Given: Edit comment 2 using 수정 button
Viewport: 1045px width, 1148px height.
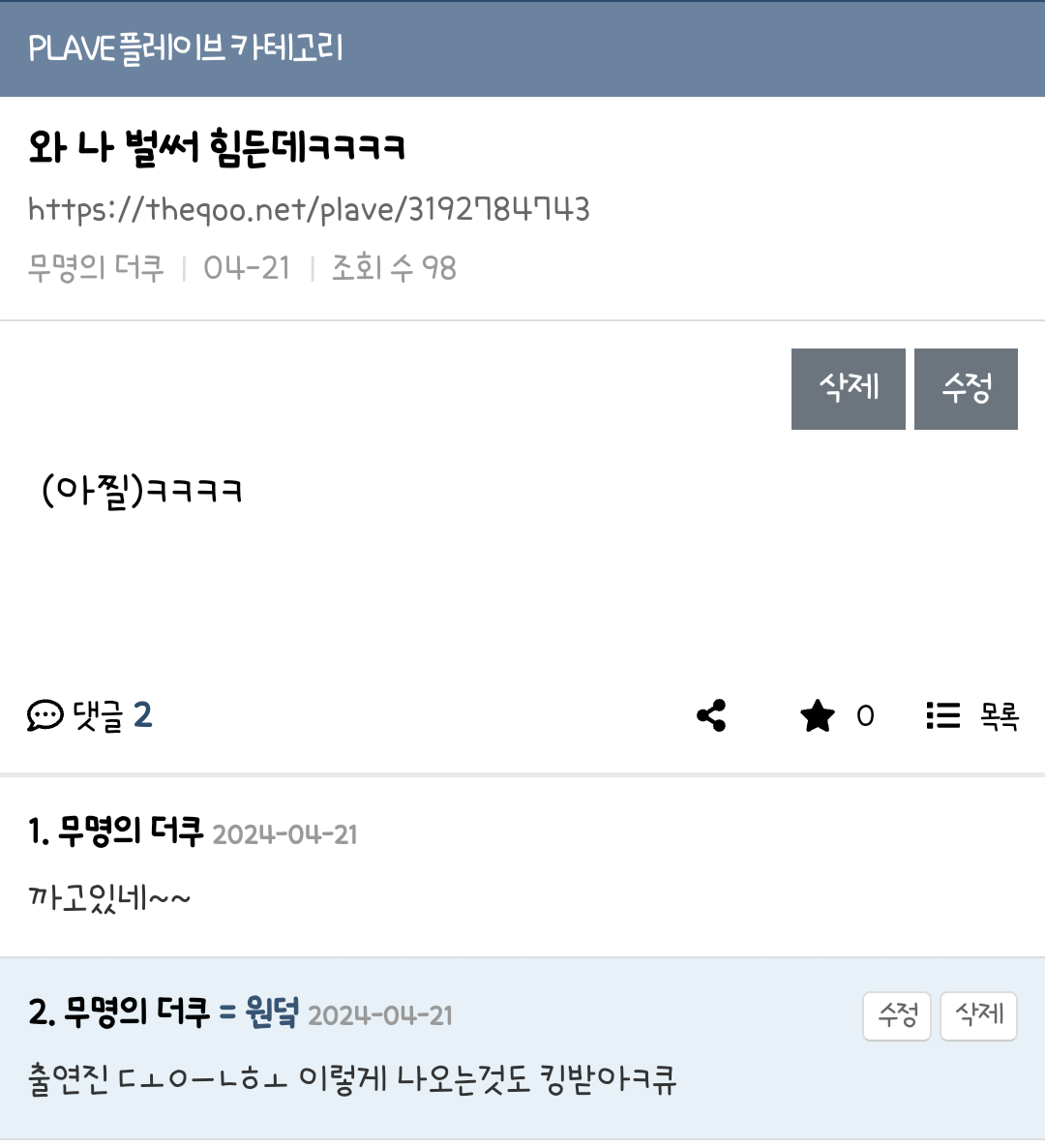Looking at the screenshot, I should coord(896,1016).
